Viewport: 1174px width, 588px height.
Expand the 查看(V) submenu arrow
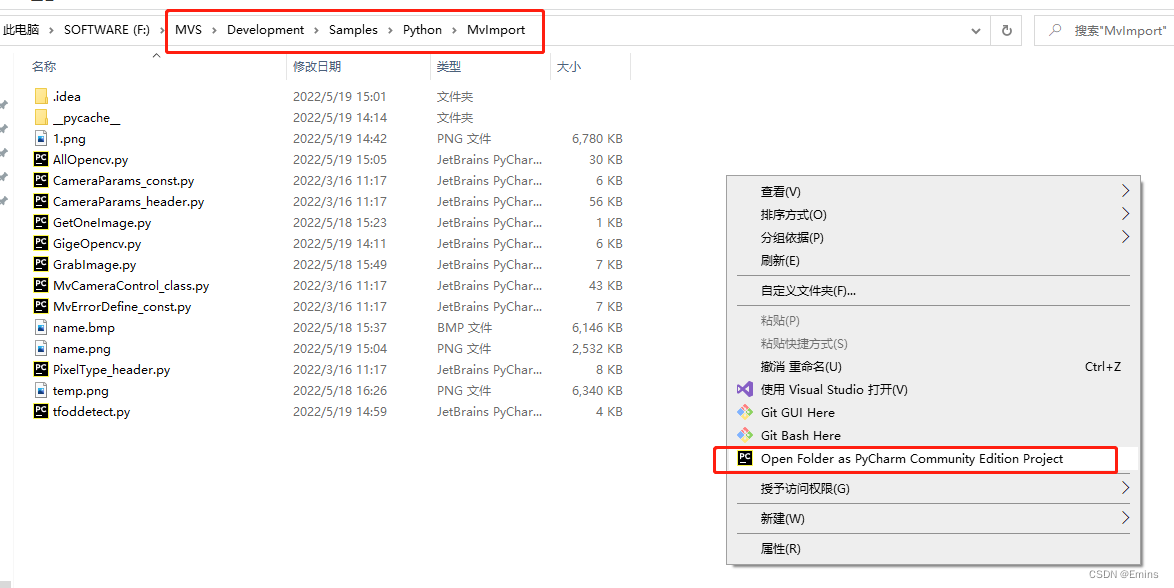pos(1125,191)
